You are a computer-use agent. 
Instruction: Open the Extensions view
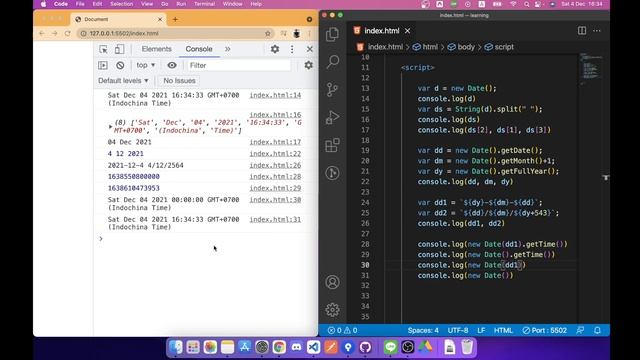tap(332, 145)
